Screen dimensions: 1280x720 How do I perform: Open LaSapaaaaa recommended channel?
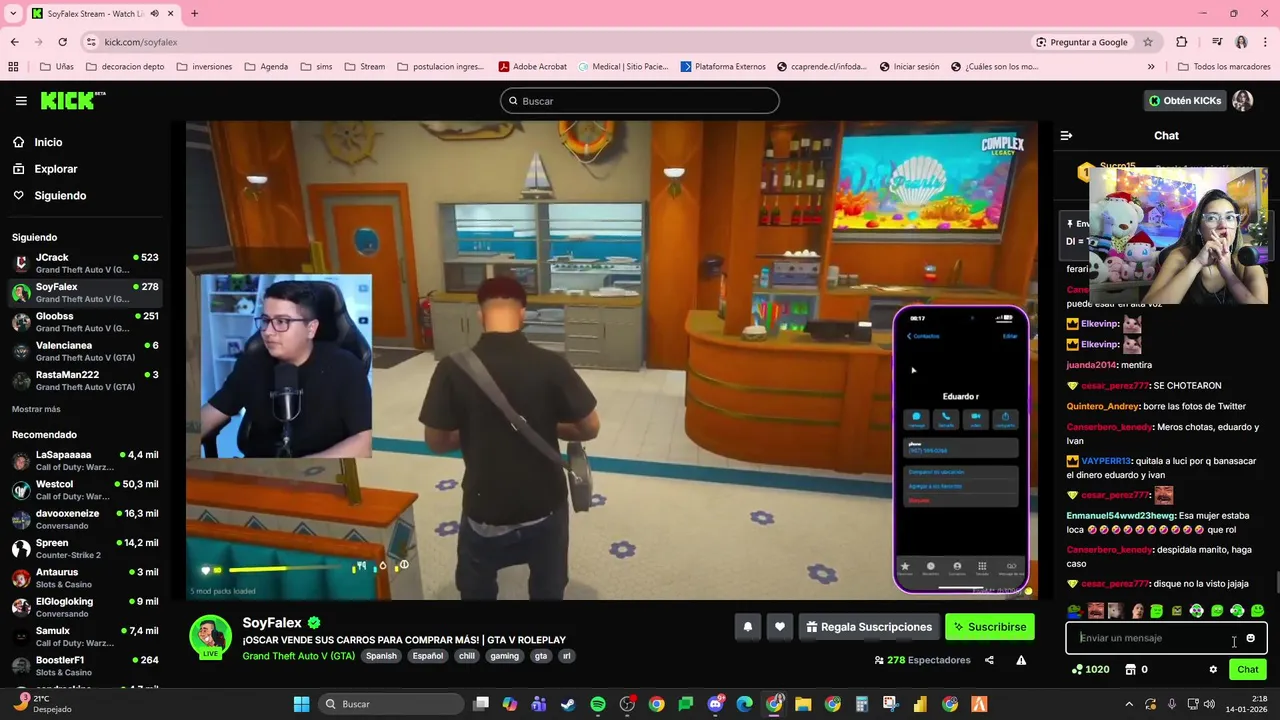coord(85,461)
